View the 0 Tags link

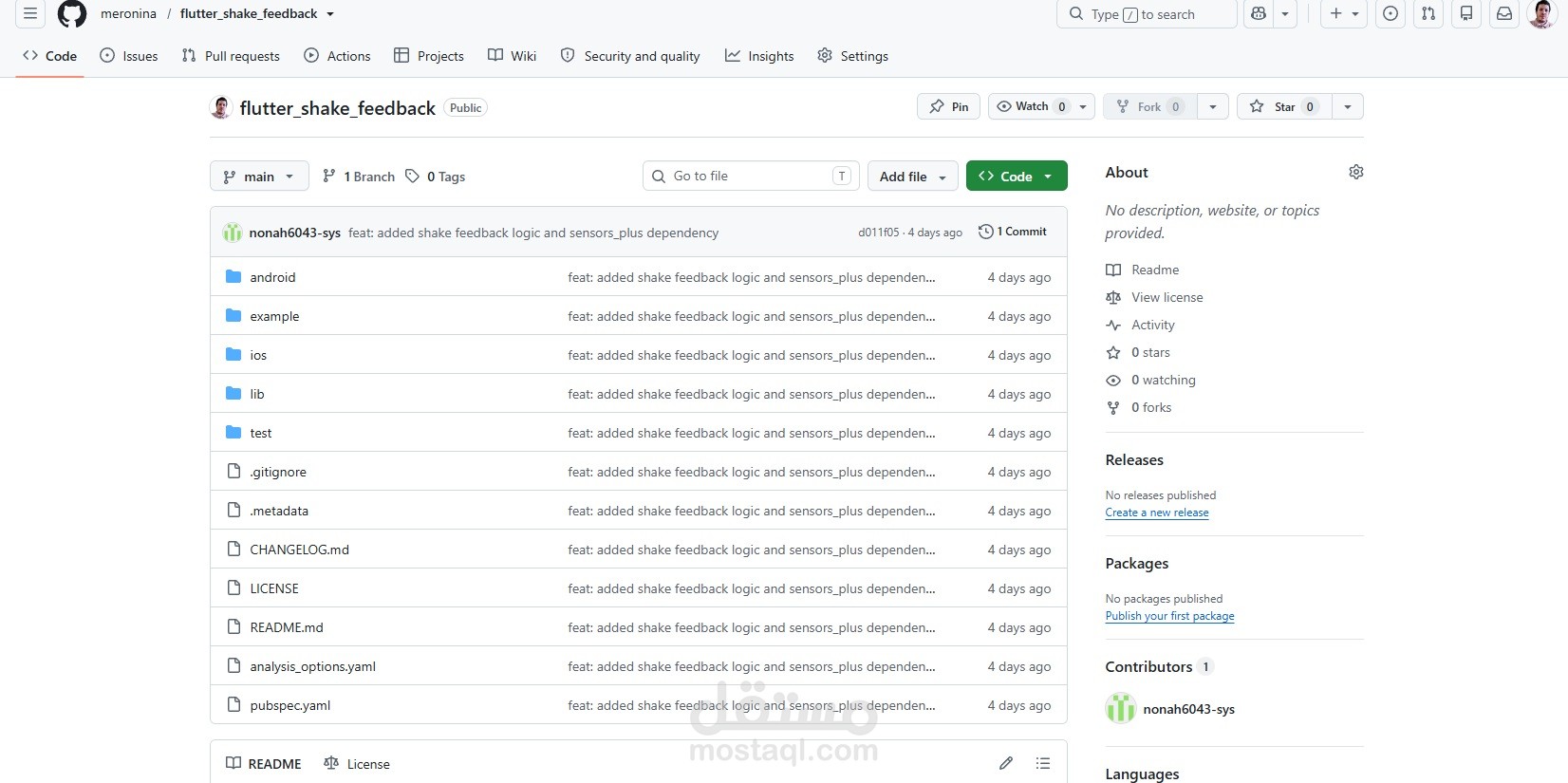pyautogui.click(x=436, y=177)
